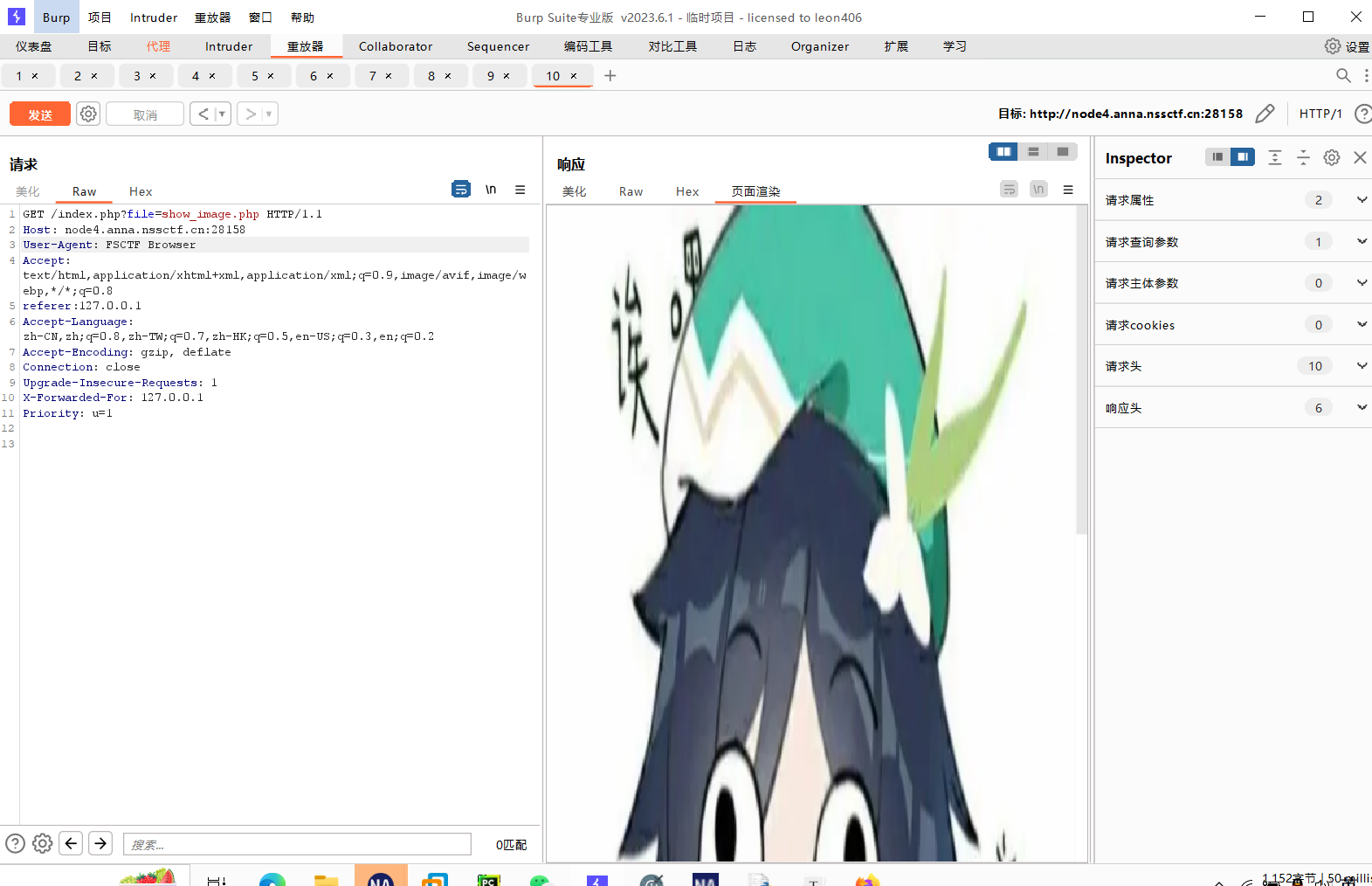Screen dimensions: 1372x886
Task: Select side-by-side request/response layout
Action: (1003, 152)
